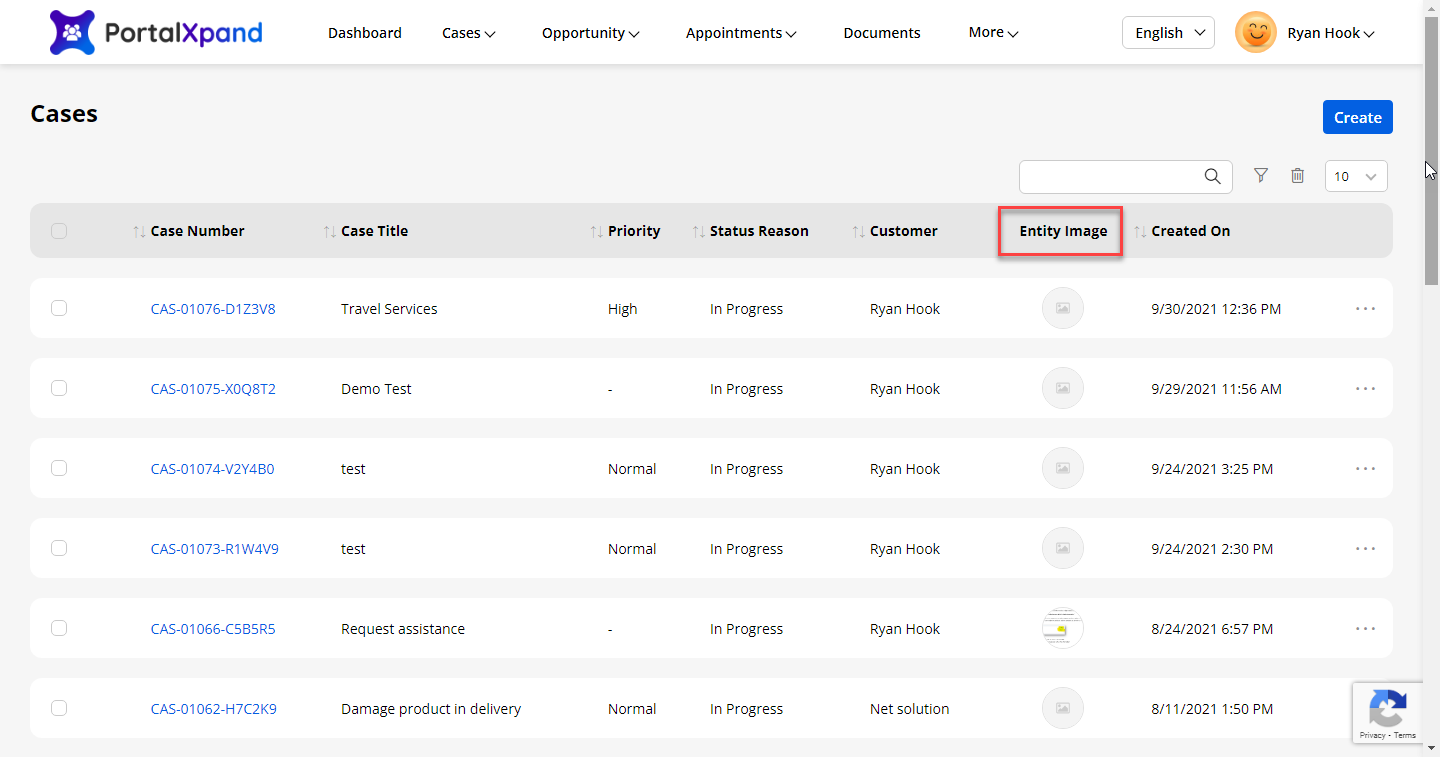The image size is (1440, 757).
Task: Click the search magnifier icon
Action: (1212, 177)
